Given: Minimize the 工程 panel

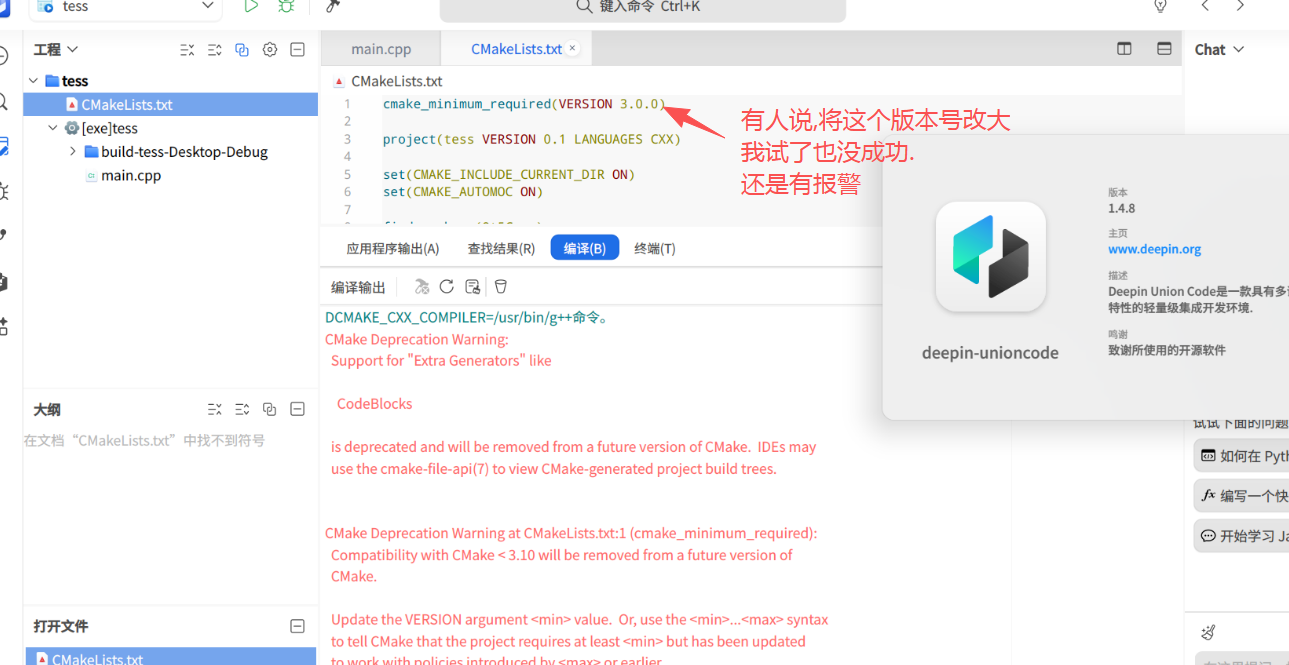Looking at the screenshot, I should [x=297, y=50].
